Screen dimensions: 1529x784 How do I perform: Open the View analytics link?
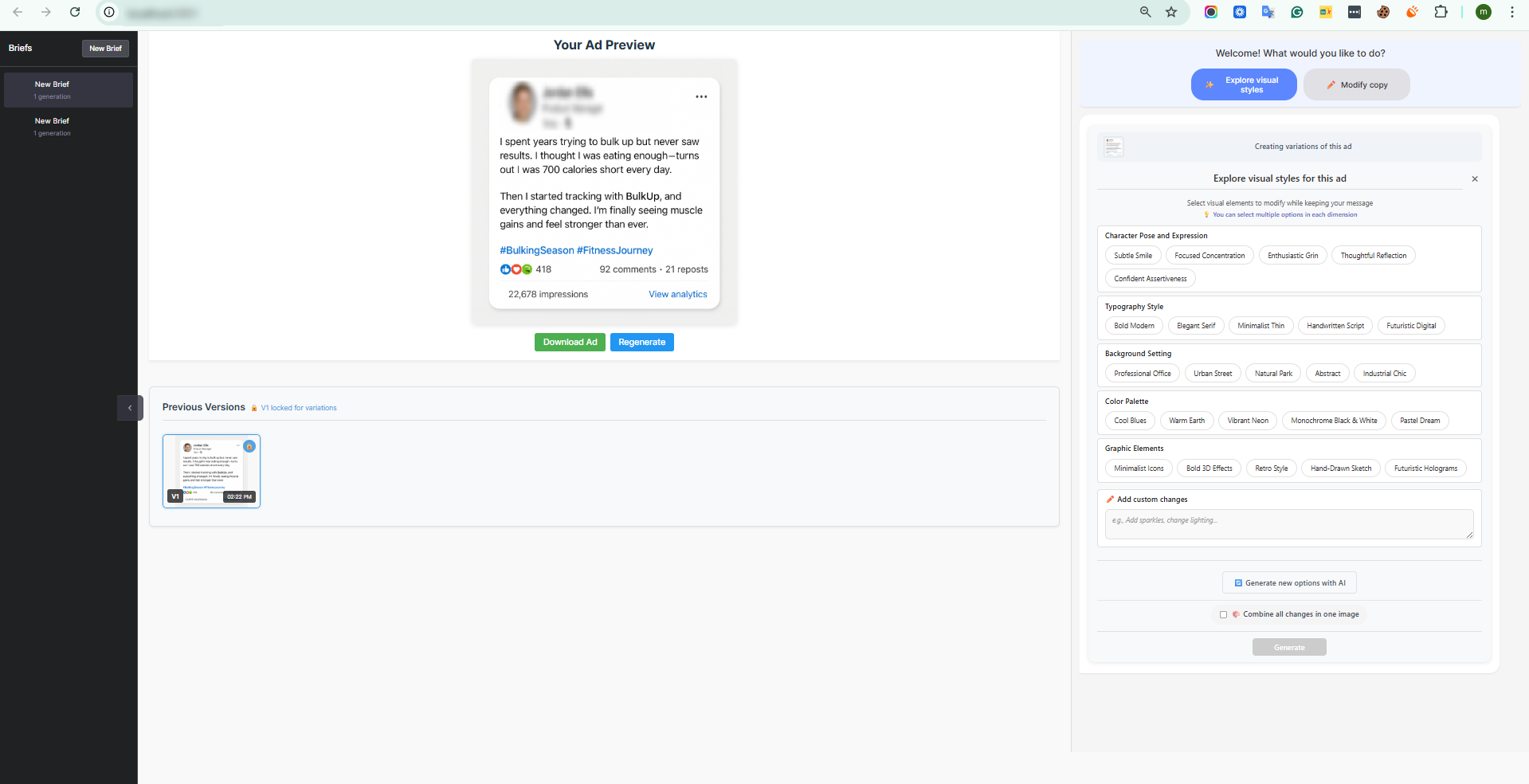677,294
